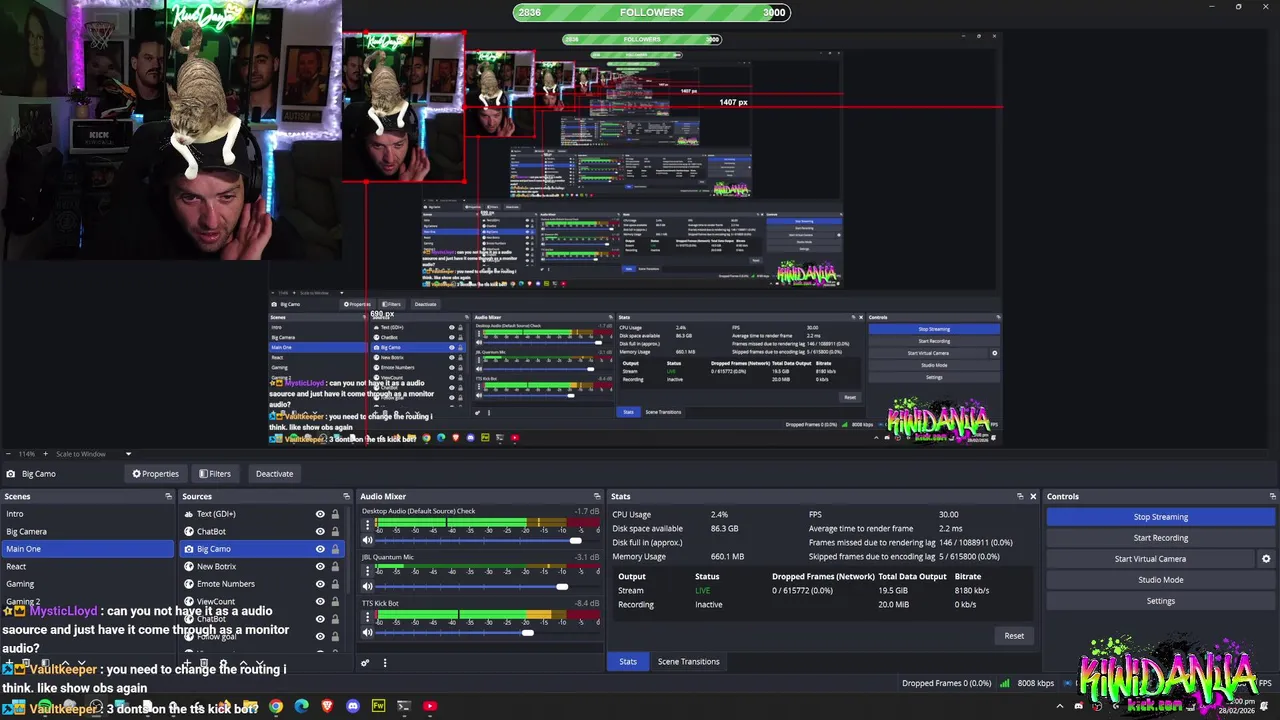Mute the TTS Kick Bot speaker icon
Screen dimensions: 1280x720
point(367,632)
